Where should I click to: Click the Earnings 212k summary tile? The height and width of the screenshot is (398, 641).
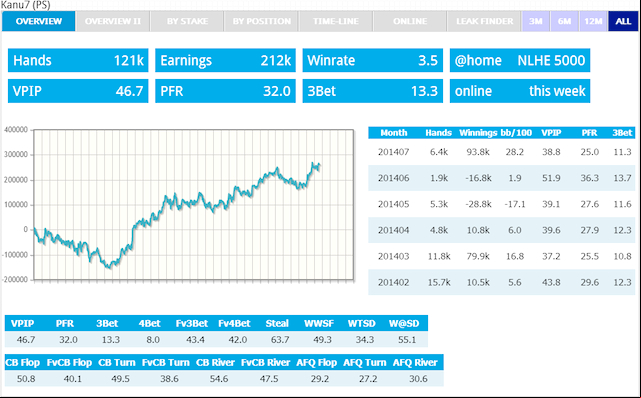(225, 60)
